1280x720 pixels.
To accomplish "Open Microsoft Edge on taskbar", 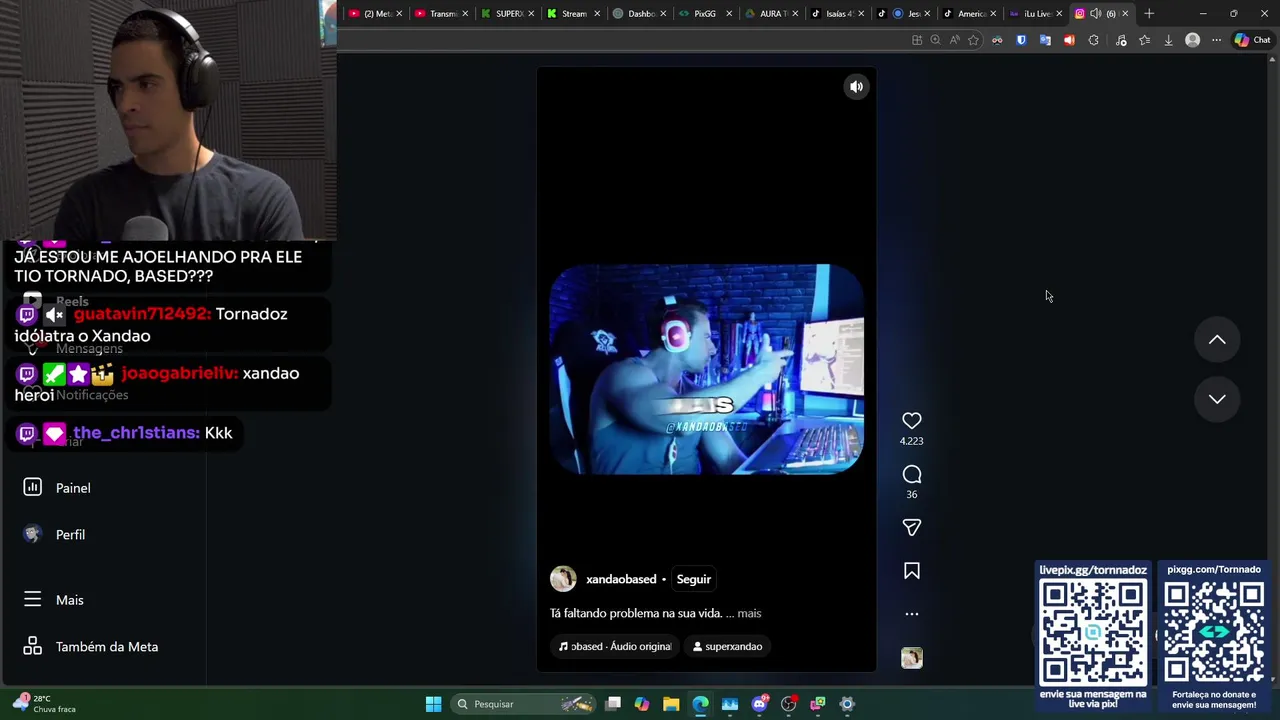I will pyautogui.click(x=700, y=704).
